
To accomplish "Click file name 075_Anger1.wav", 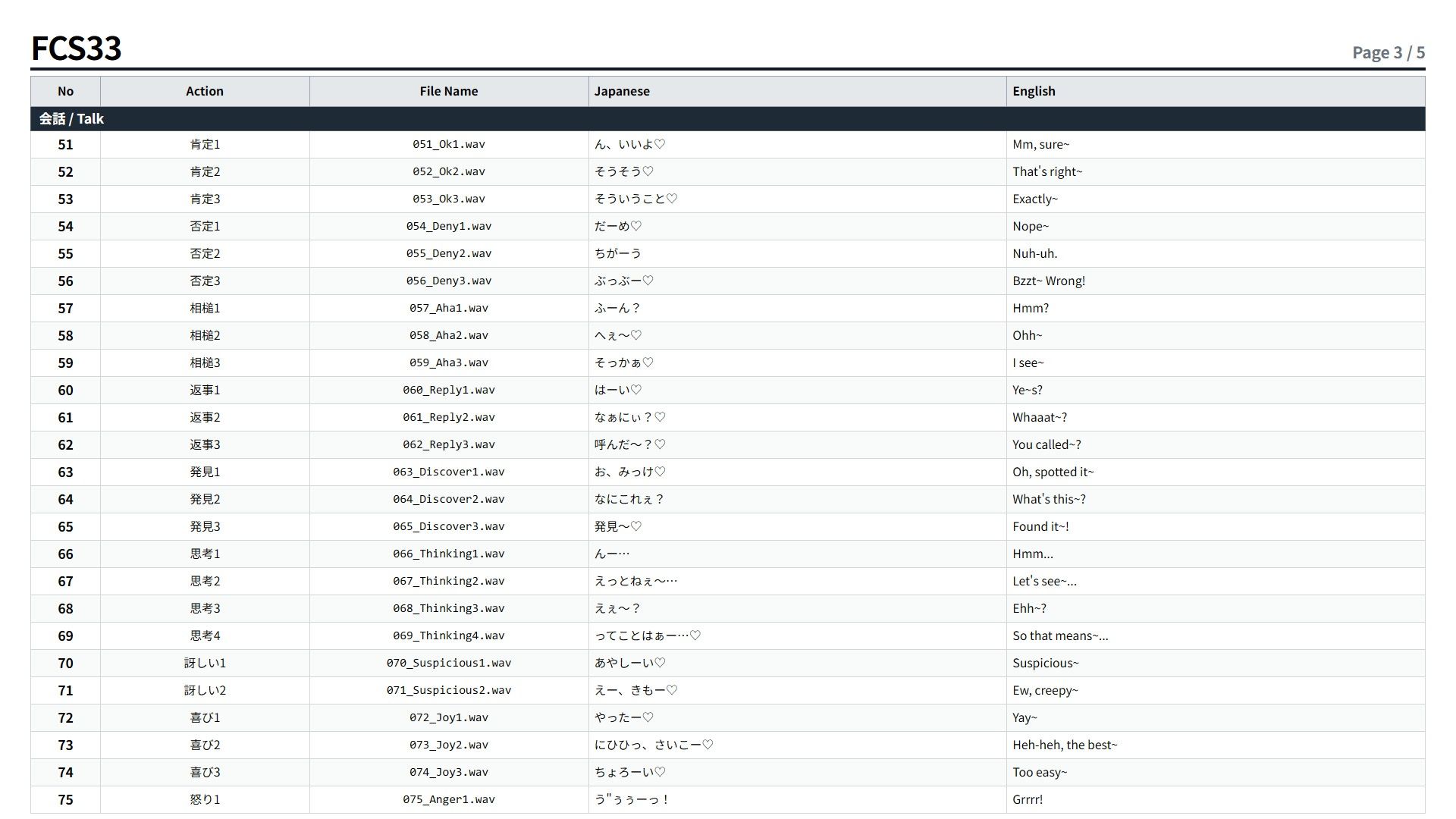I will click(449, 799).
